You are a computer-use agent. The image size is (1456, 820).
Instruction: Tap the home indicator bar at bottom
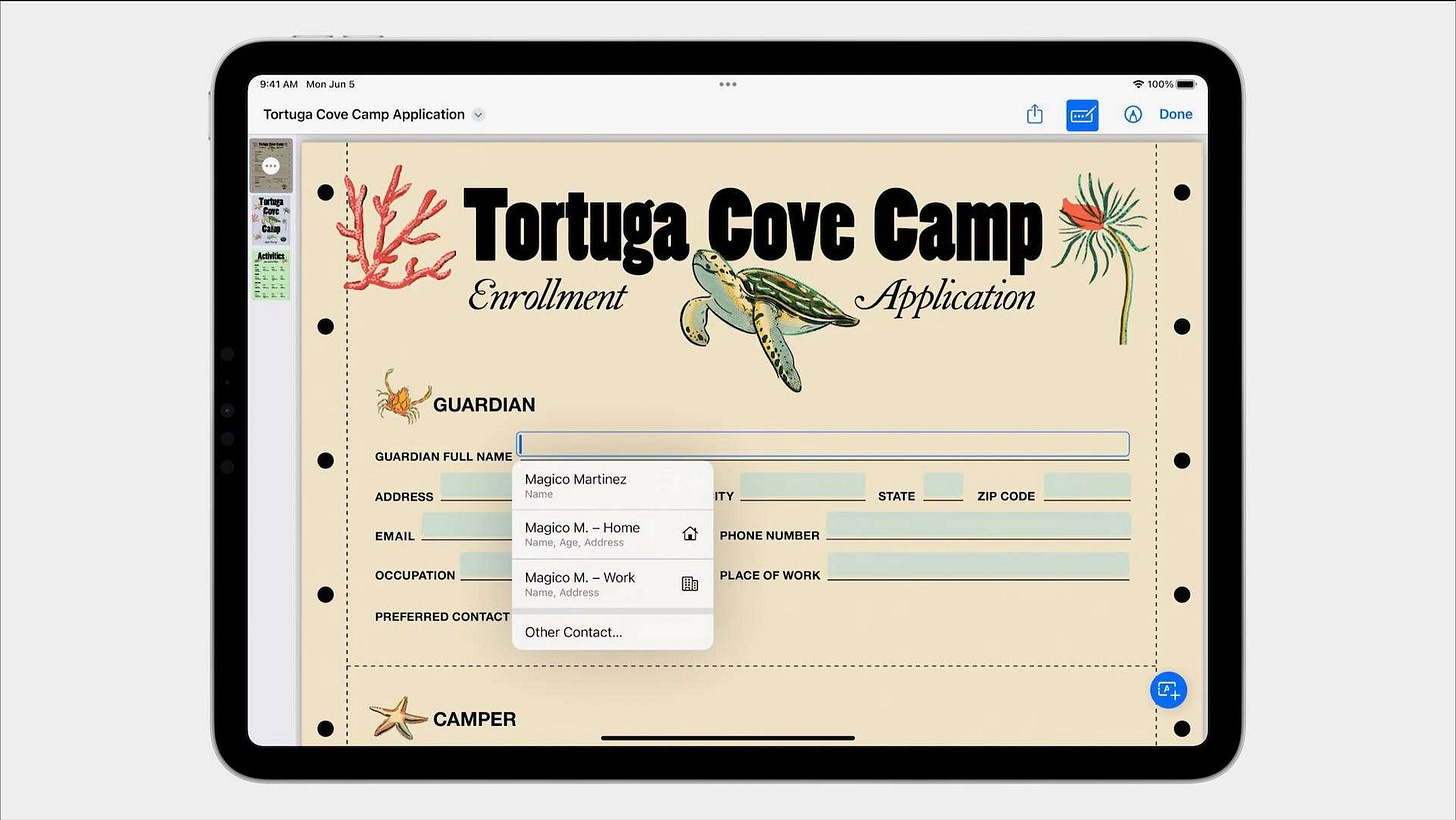pos(728,738)
